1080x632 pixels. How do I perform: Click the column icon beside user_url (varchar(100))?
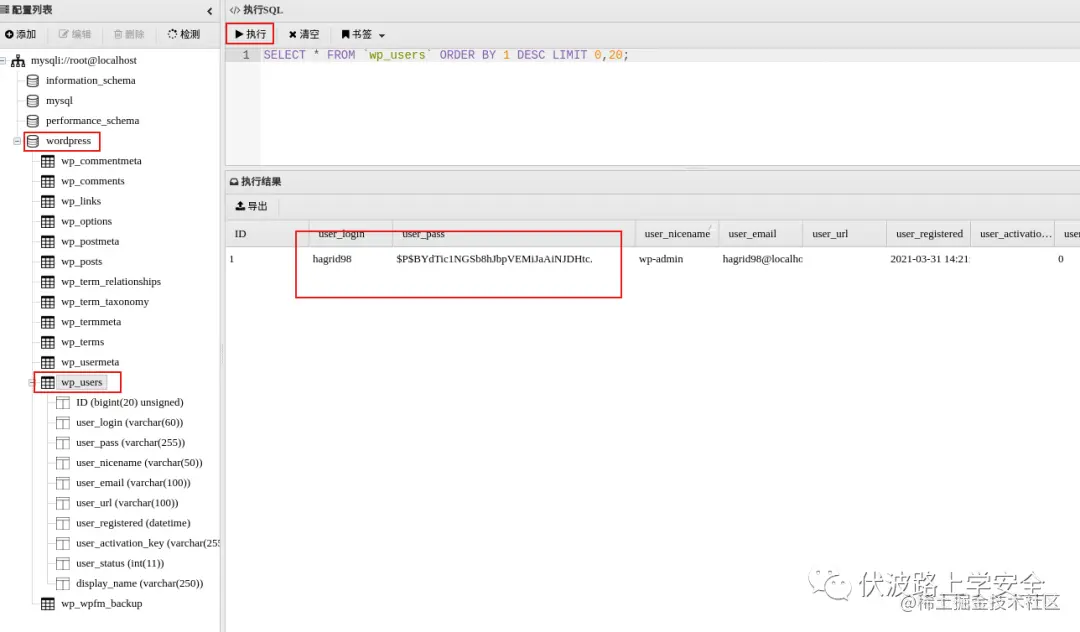click(x=63, y=503)
